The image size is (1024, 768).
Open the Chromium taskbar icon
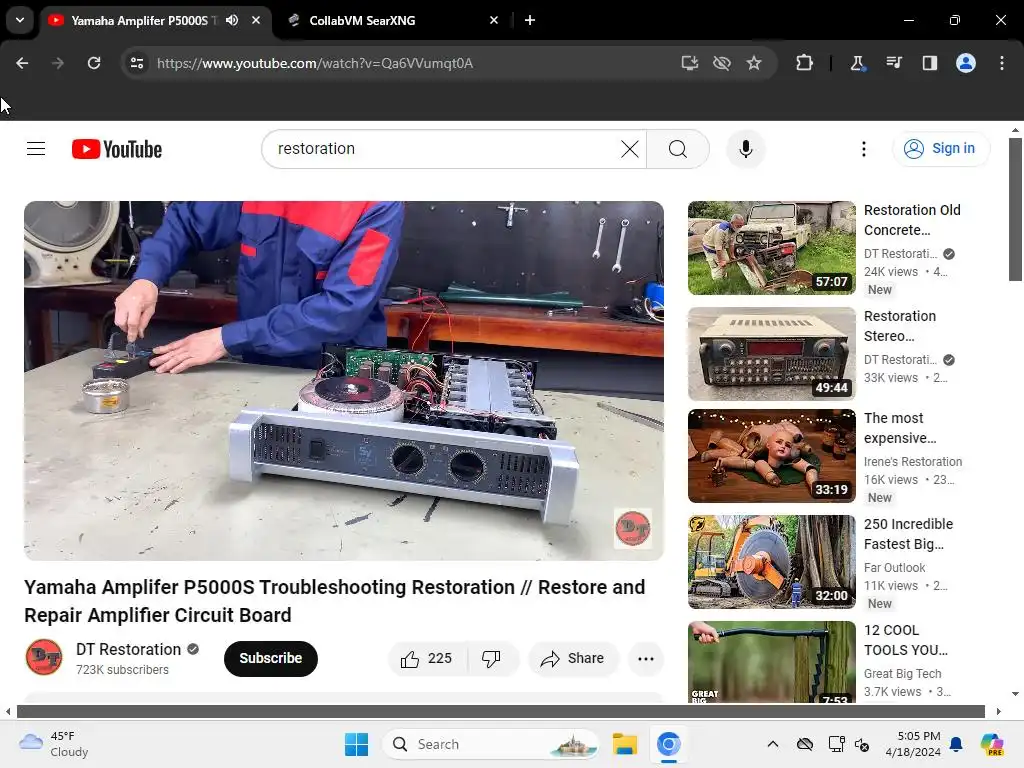tap(669, 744)
